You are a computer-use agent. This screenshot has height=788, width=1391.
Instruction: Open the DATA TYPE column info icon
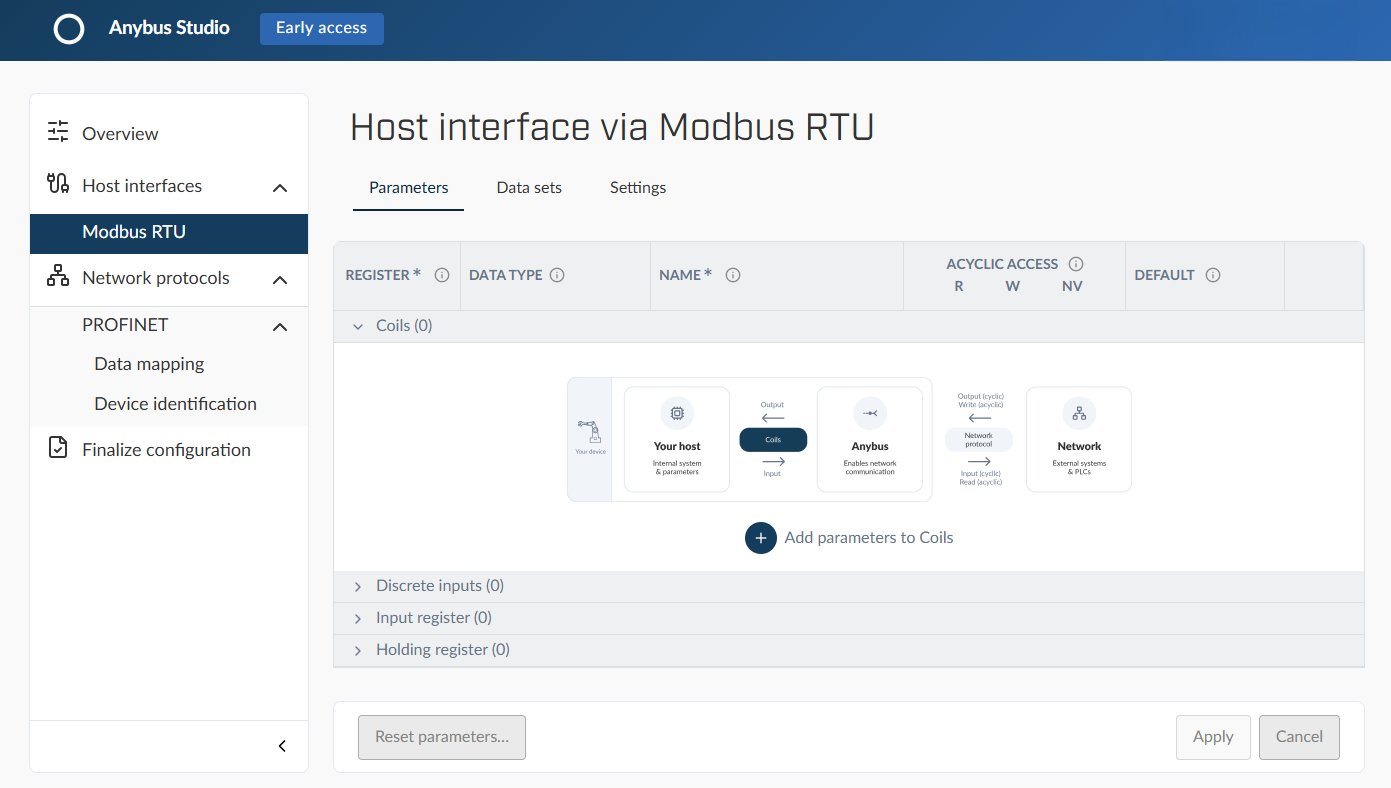[x=558, y=275]
